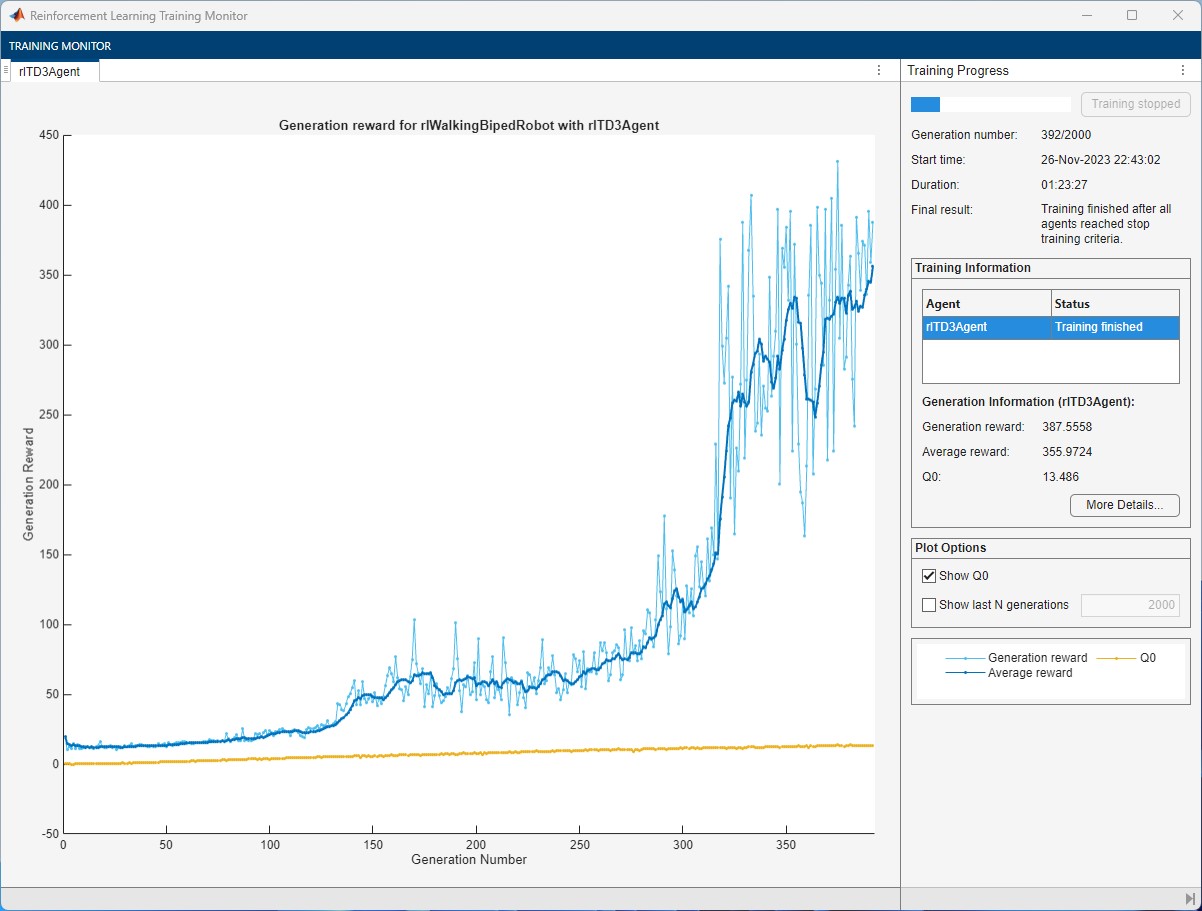
Task: Open Training Progress panel three-dot menu
Action: click(1183, 70)
